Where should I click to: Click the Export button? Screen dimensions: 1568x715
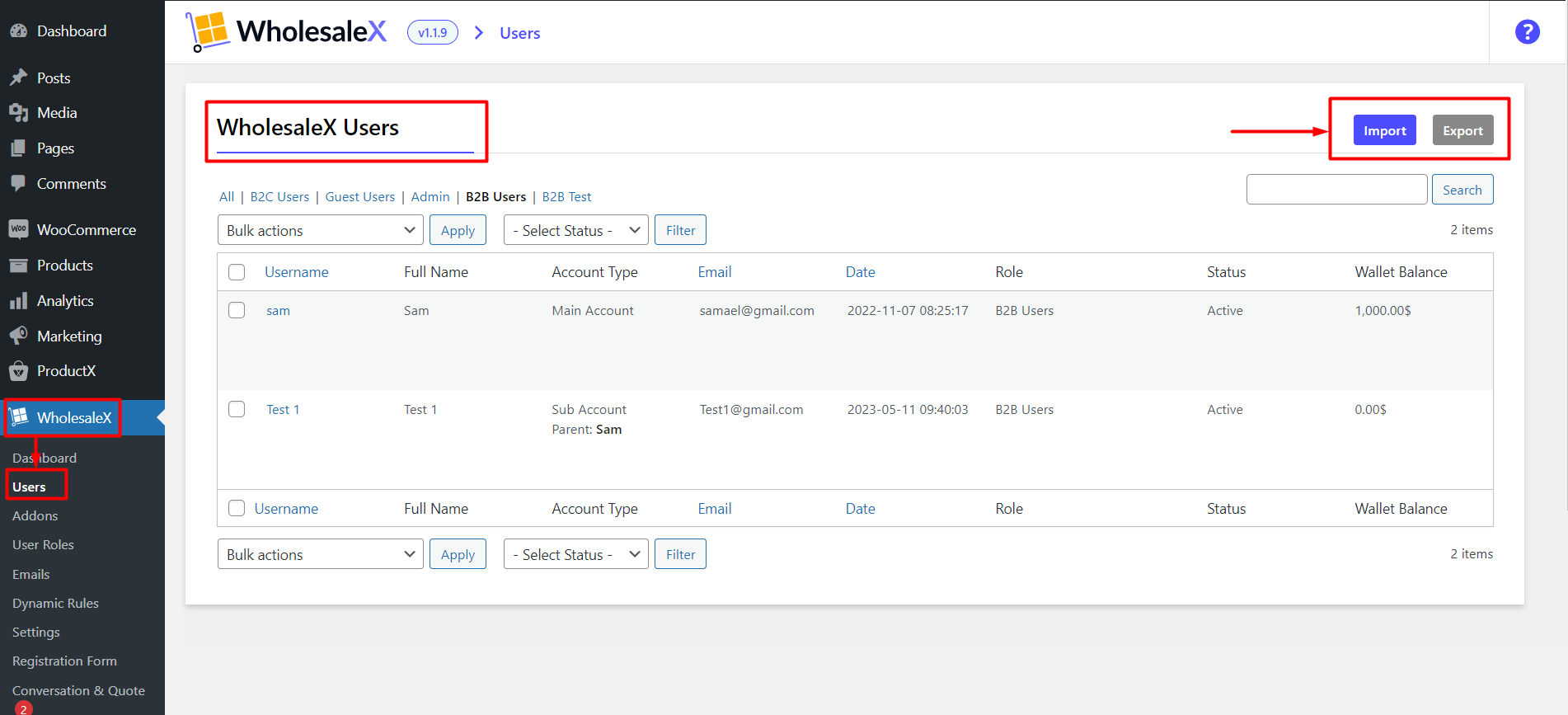pos(1462,130)
